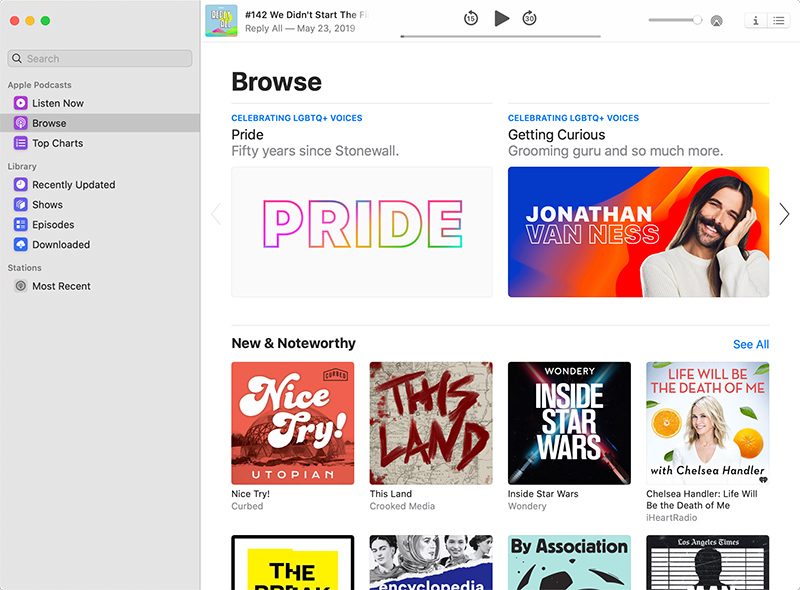Show episode info with the i button
This screenshot has height=590, width=800.
coord(756,20)
